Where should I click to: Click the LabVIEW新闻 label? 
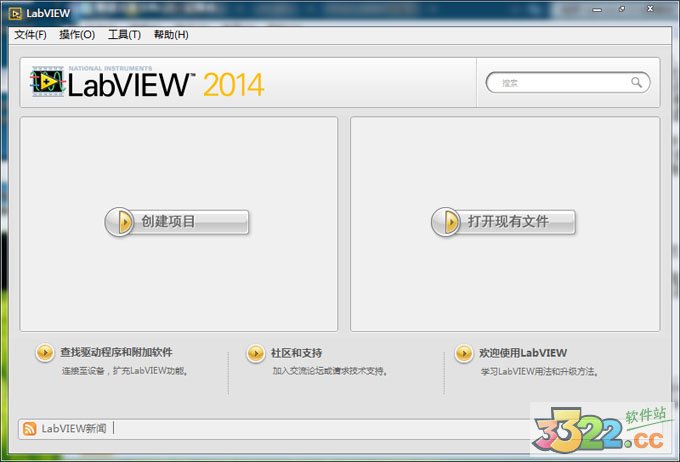tap(74, 429)
